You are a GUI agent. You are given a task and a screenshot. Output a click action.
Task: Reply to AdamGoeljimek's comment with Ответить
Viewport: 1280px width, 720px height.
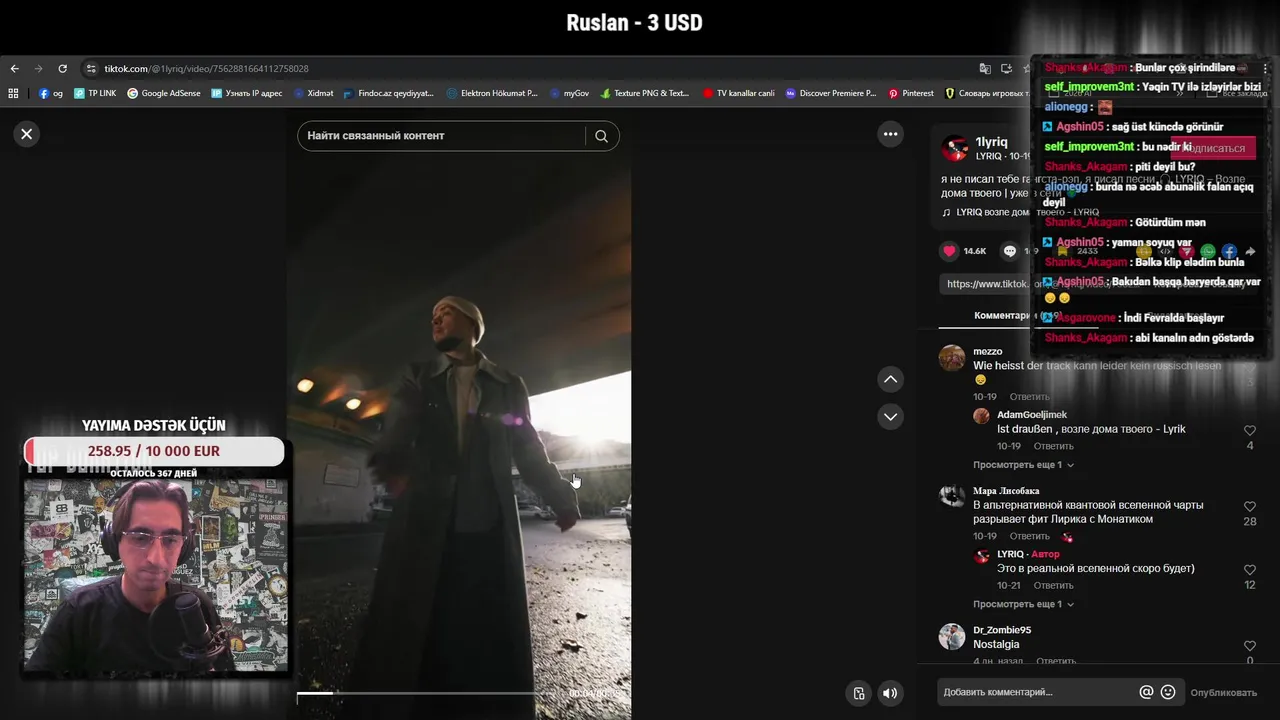click(1053, 446)
